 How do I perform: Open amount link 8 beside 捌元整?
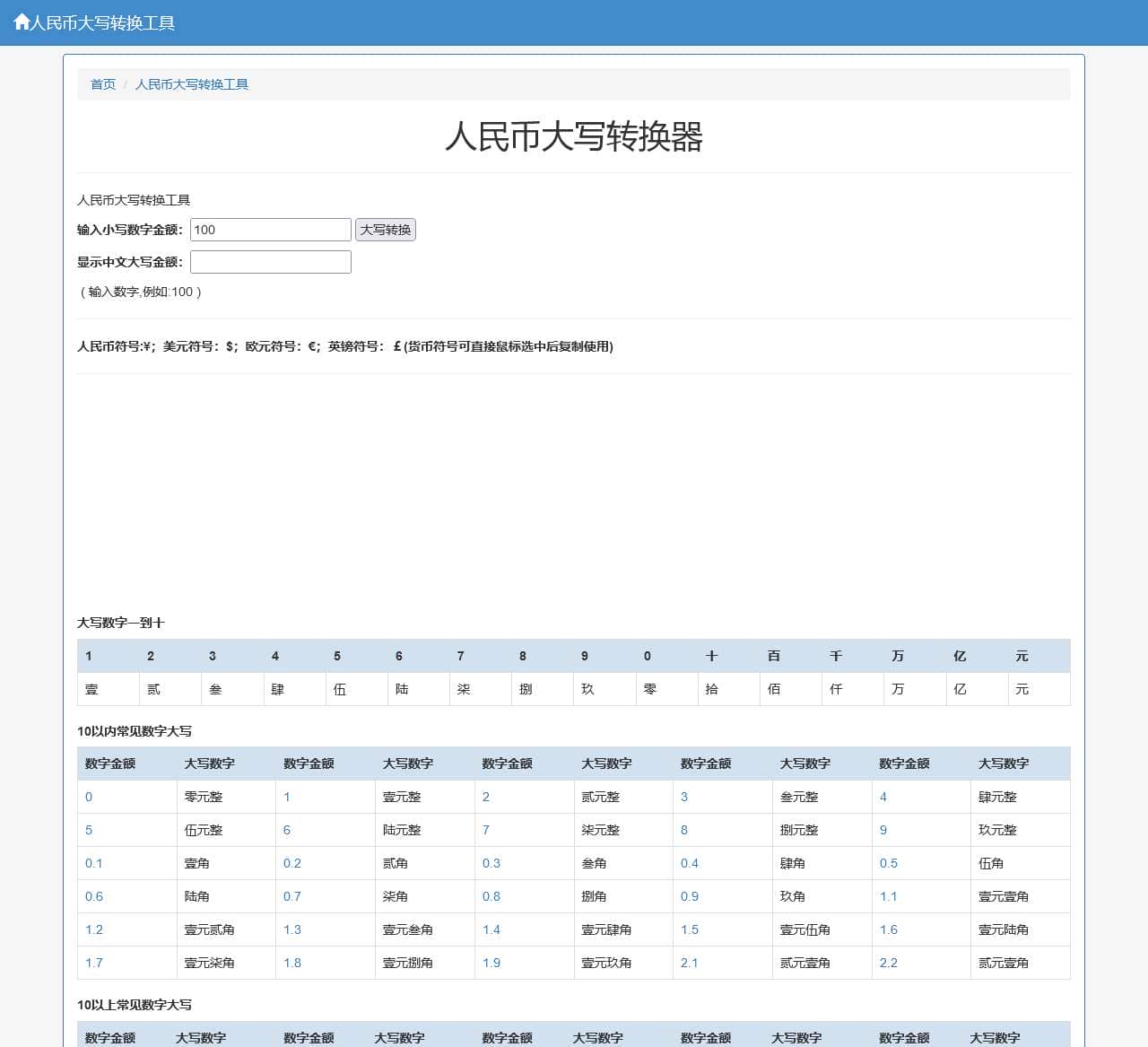pyautogui.click(x=684, y=830)
